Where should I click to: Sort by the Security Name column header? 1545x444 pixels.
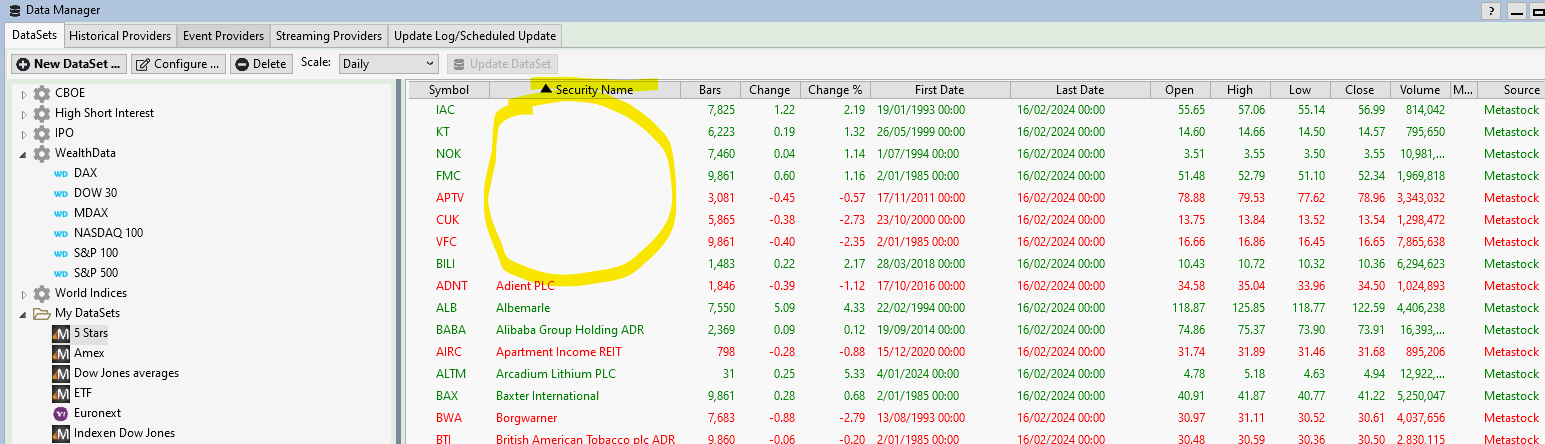click(584, 90)
